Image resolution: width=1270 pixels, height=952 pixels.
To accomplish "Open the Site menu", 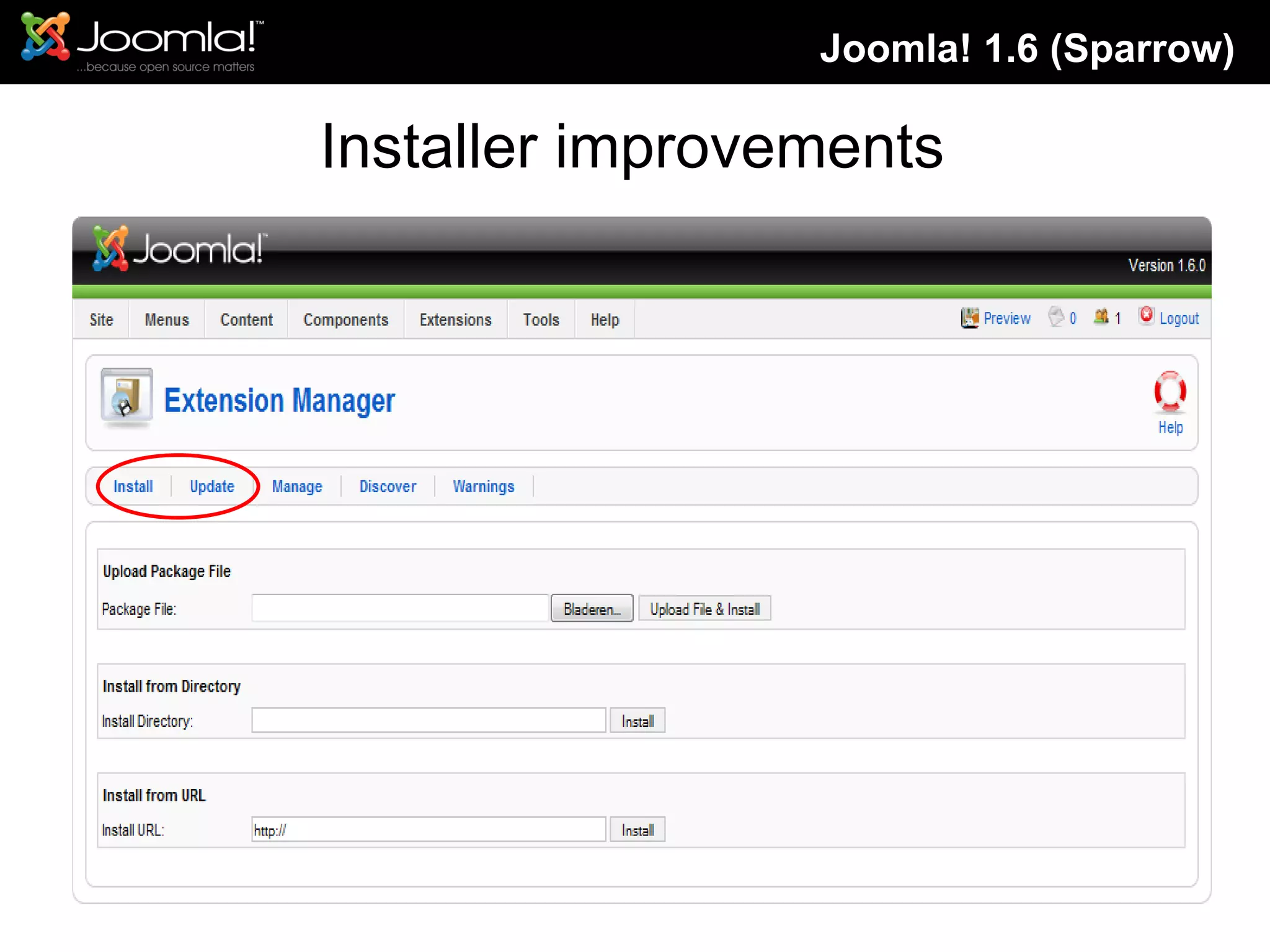I will point(101,320).
